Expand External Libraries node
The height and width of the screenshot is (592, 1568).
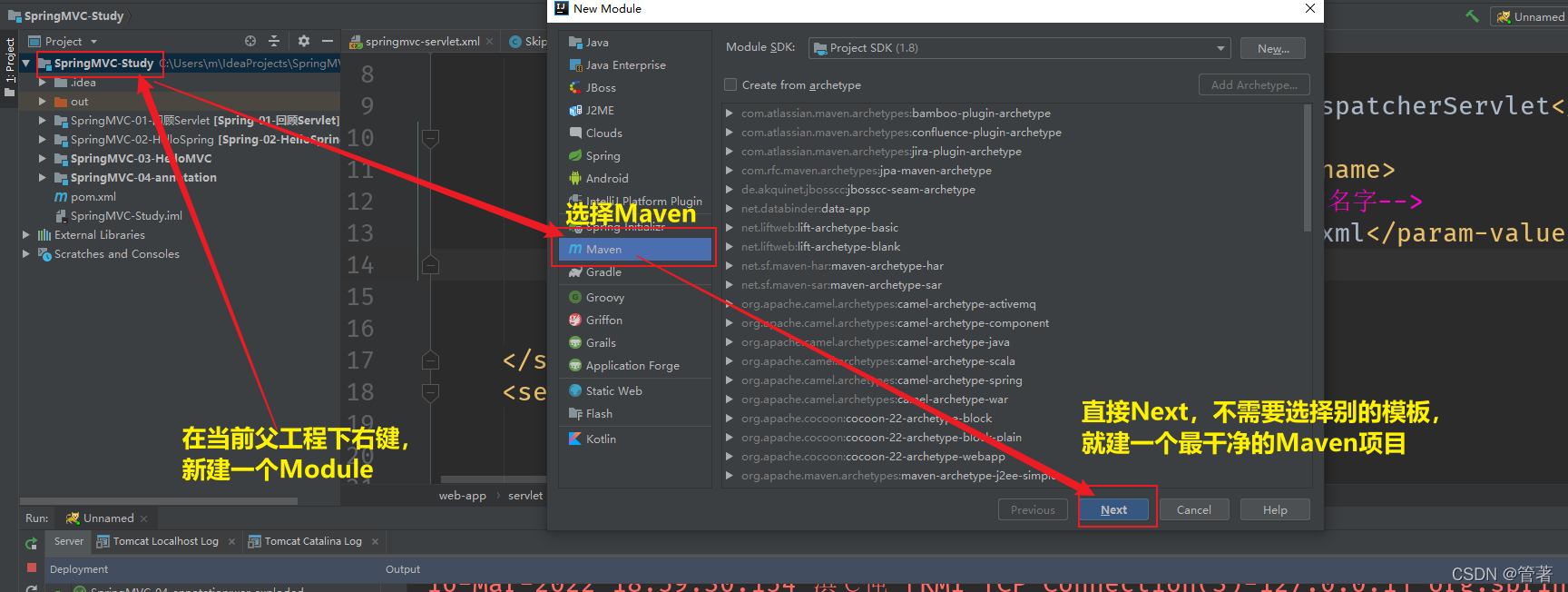pos(26,235)
